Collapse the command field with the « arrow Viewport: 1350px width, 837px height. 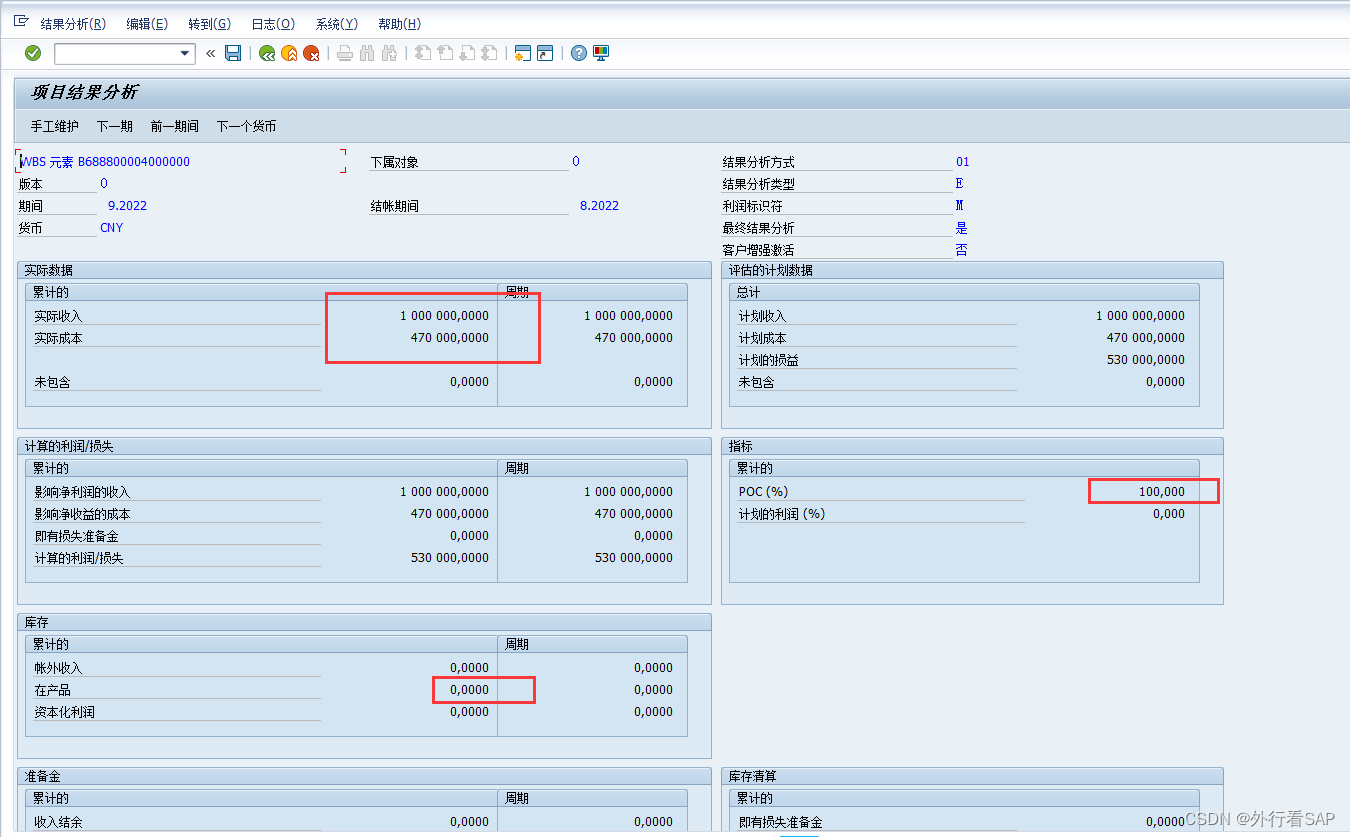click(x=210, y=53)
